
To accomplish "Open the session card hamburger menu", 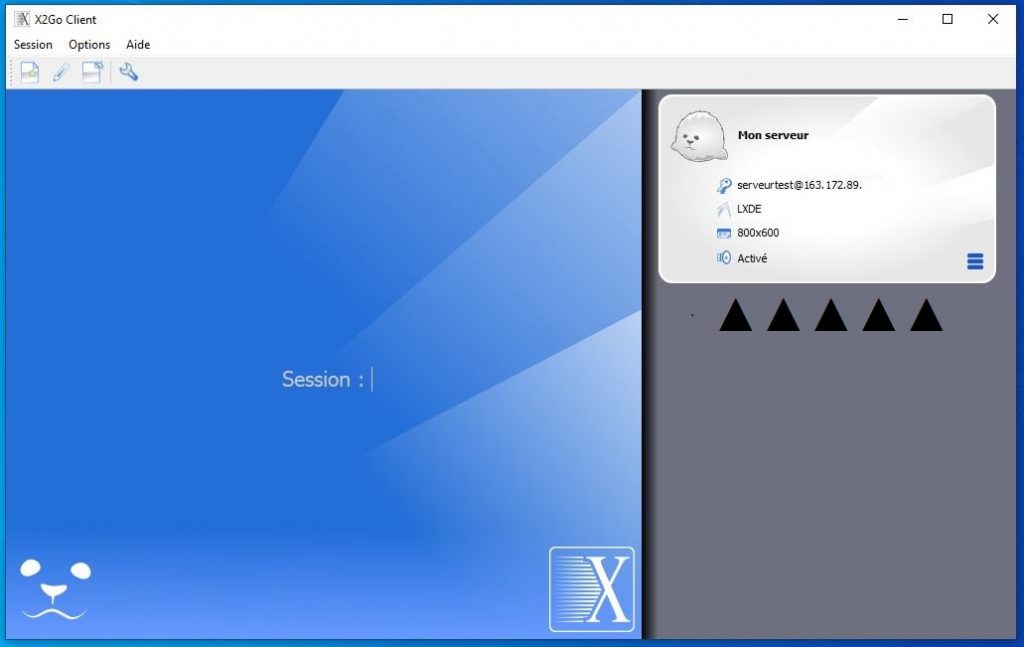I will (975, 261).
